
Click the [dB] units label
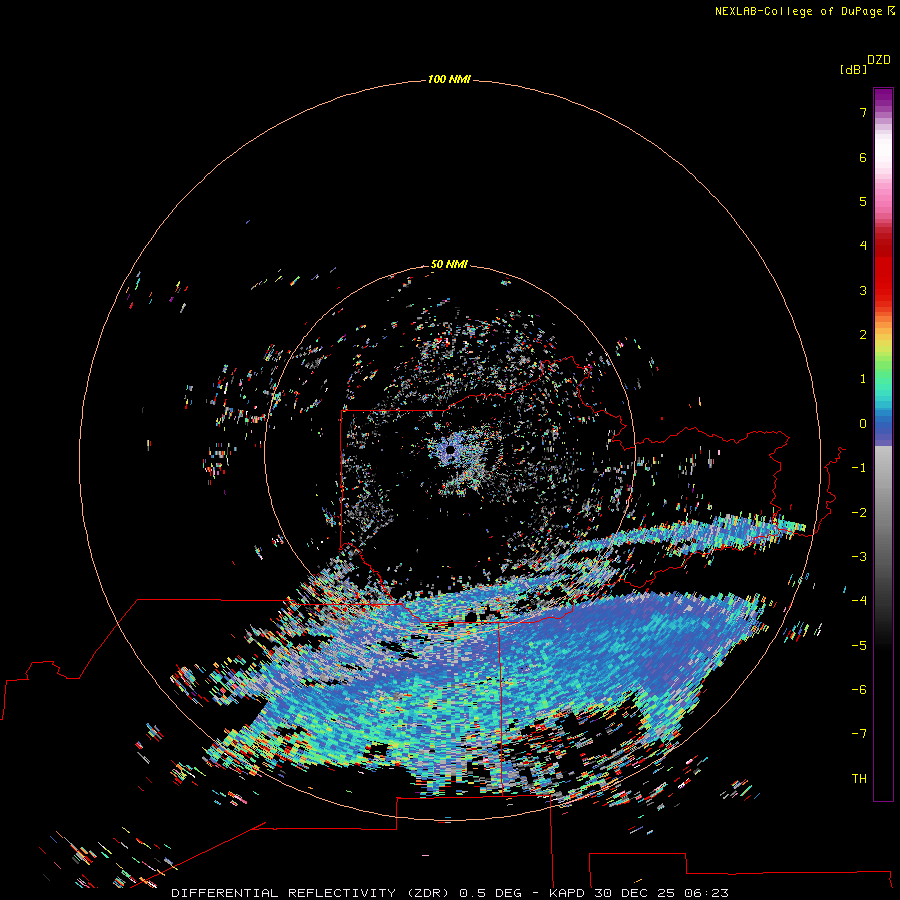click(853, 69)
